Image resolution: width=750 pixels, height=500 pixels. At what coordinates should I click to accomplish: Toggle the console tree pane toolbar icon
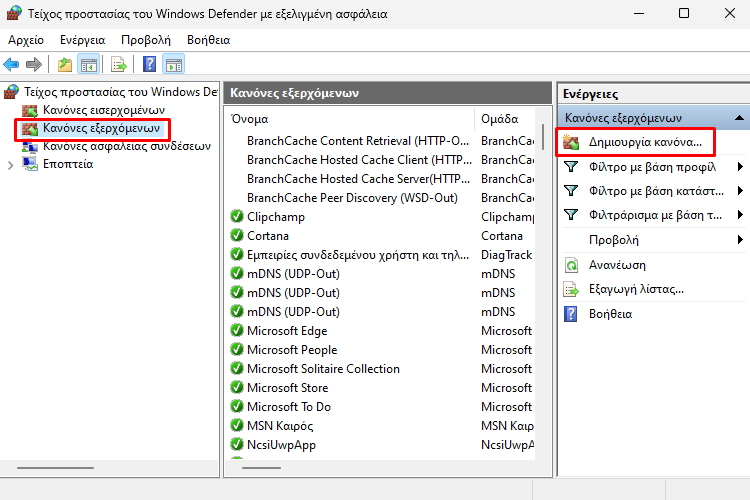tap(88, 64)
